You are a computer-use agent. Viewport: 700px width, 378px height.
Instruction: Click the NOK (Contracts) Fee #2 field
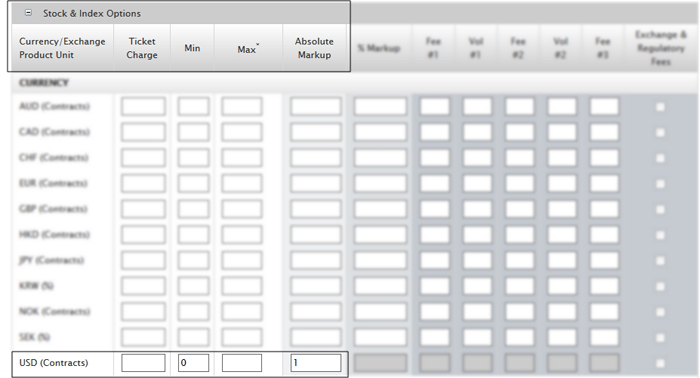click(x=519, y=312)
